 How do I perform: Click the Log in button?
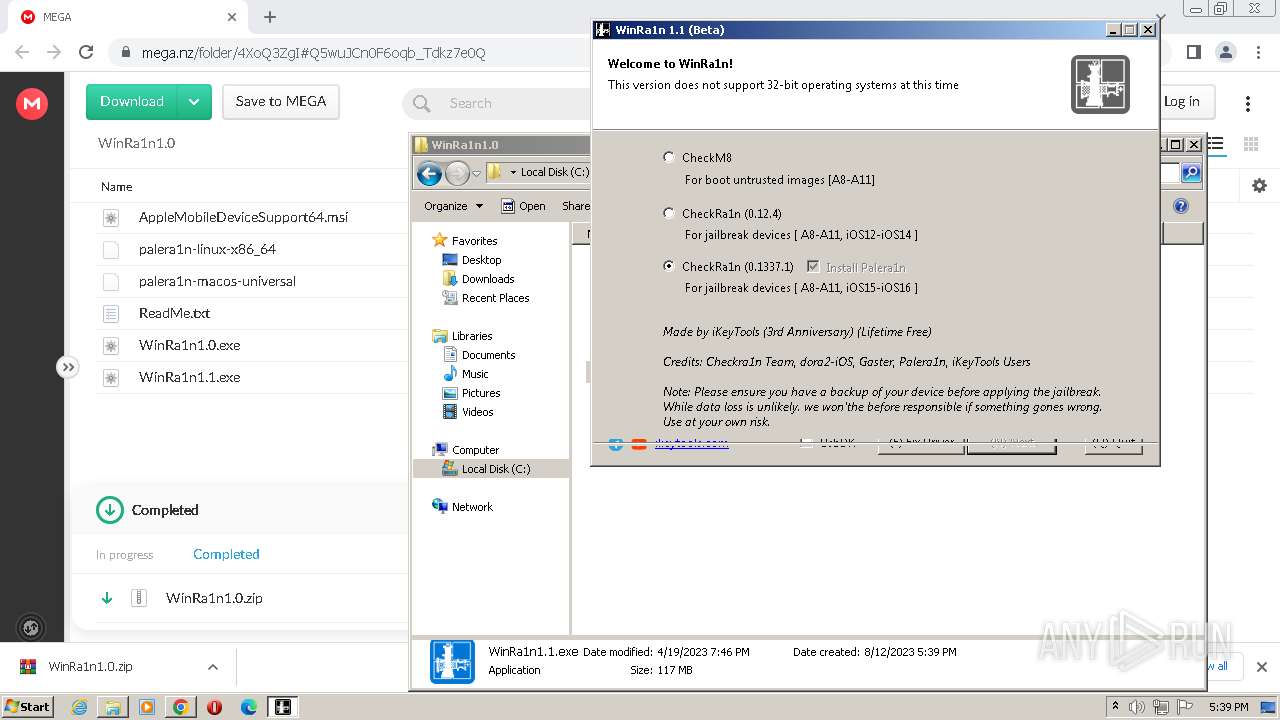pos(1182,101)
